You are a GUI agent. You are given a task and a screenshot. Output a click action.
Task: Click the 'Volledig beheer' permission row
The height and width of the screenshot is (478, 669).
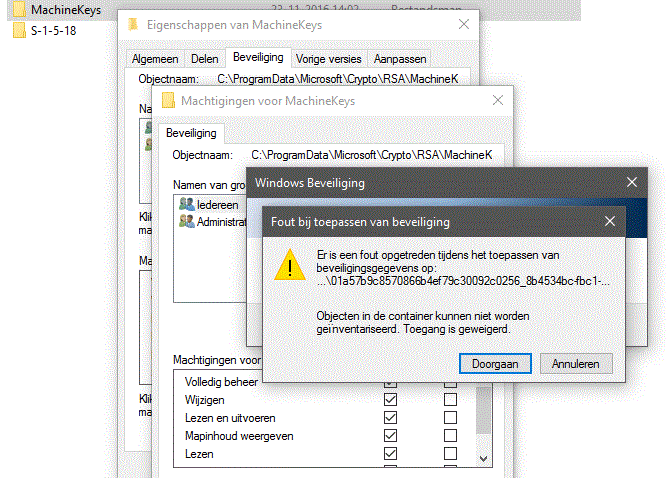click(x=221, y=382)
